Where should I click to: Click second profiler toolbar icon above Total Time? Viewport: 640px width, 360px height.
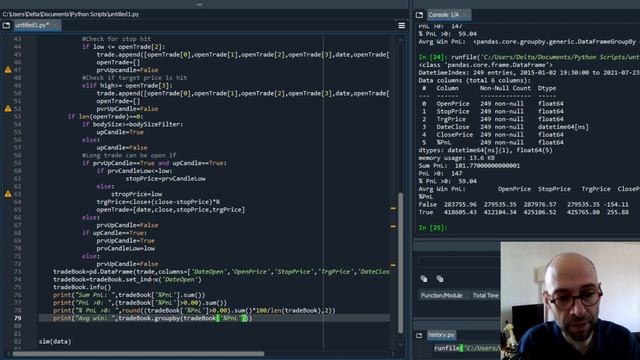(x=440, y=279)
